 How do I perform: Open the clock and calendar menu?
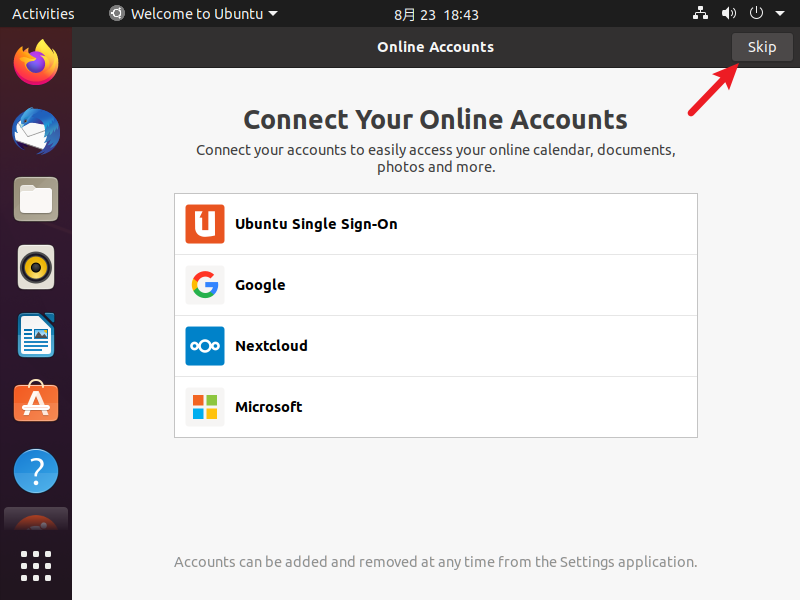point(436,14)
